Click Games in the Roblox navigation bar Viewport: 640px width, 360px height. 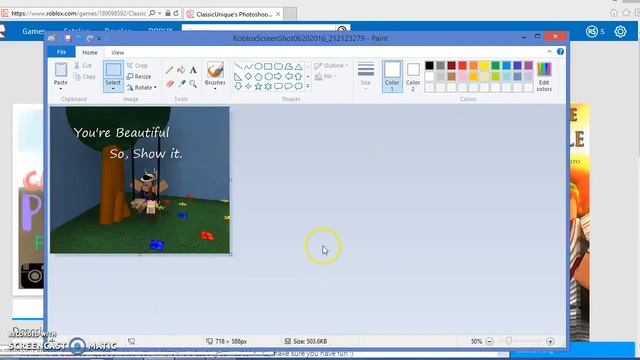click(x=33, y=31)
